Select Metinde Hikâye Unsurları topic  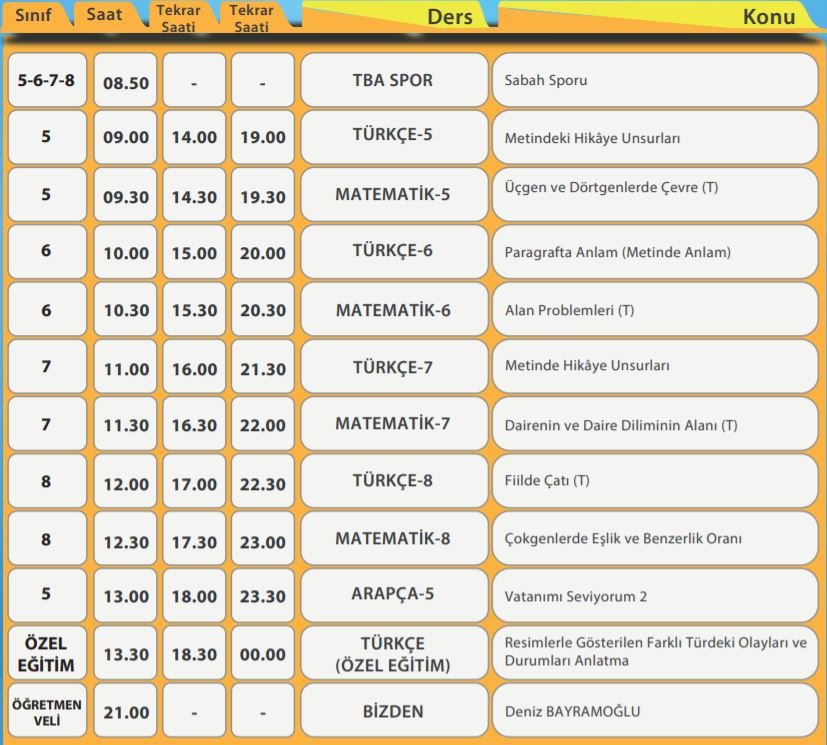tap(655, 366)
